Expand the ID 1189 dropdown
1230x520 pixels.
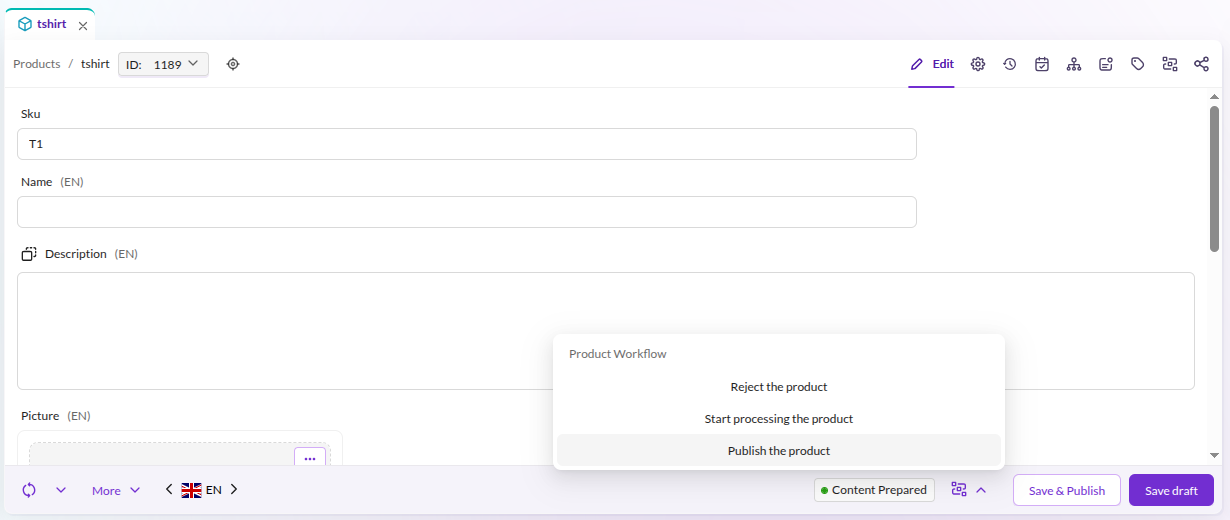(x=164, y=64)
